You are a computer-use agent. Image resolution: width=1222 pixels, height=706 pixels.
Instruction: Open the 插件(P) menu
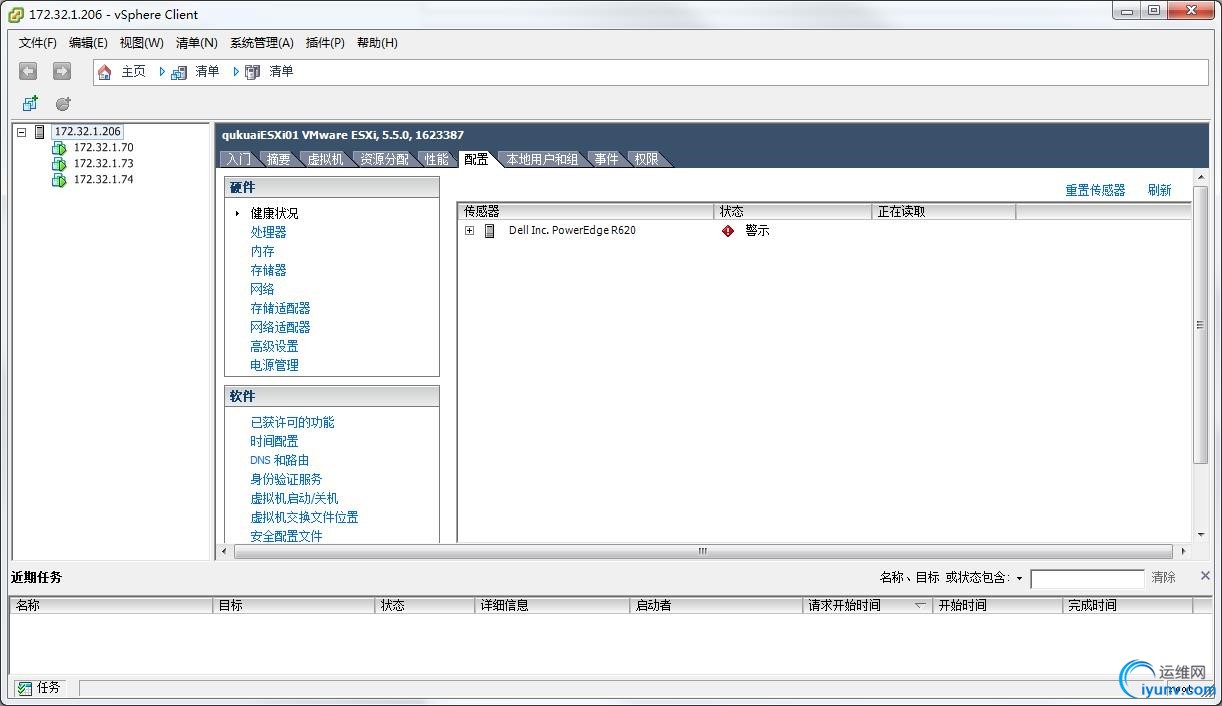click(x=325, y=43)
